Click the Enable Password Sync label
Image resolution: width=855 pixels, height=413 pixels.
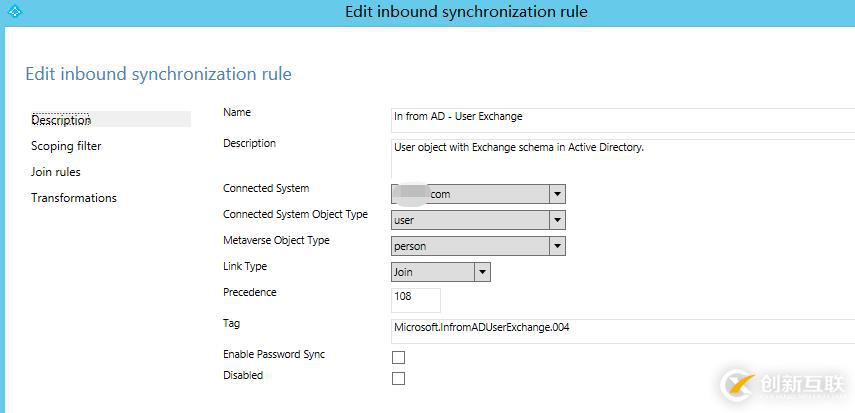(274, 355)
